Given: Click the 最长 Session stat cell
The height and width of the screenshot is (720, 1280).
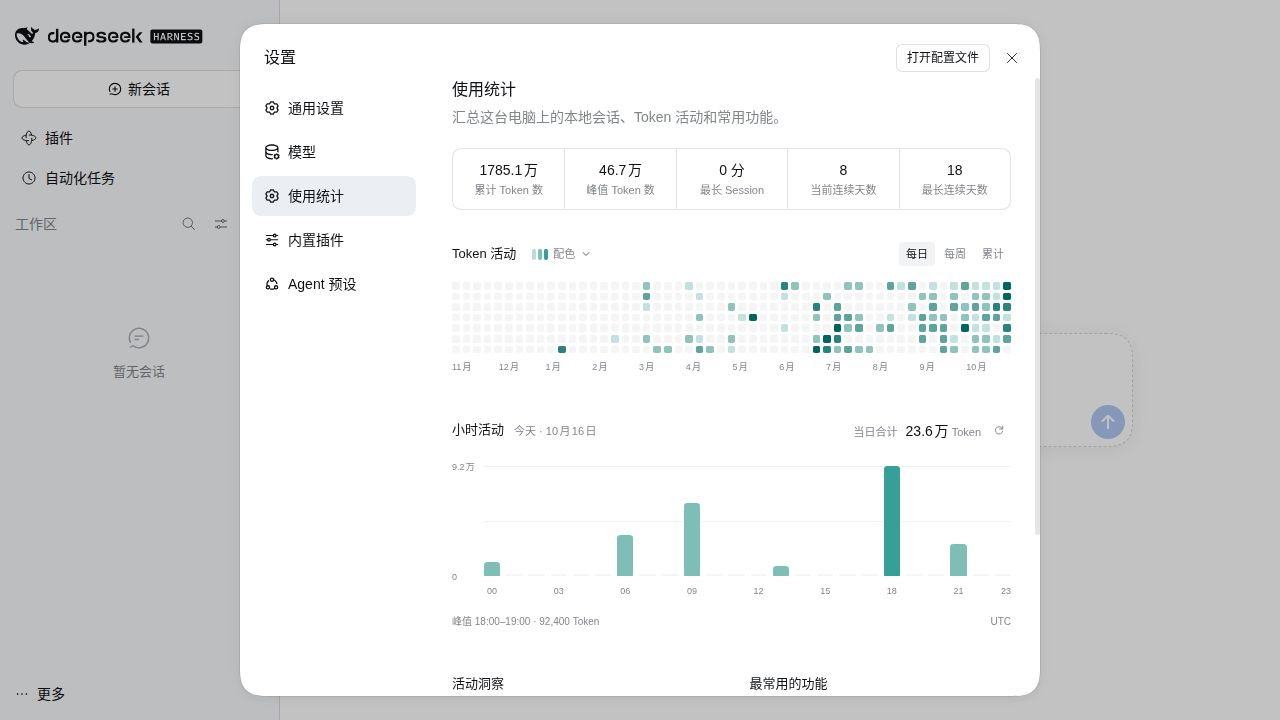Looking at the screenshot, I should (x=732, y=179).
